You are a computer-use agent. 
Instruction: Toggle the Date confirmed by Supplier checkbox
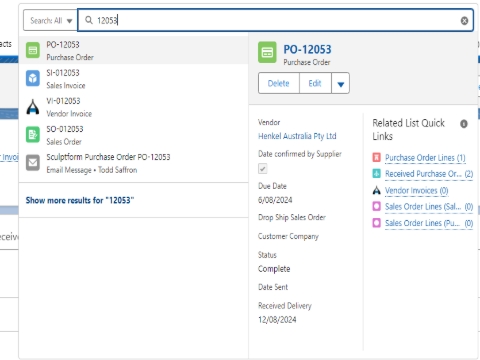(x=263, y=169)
